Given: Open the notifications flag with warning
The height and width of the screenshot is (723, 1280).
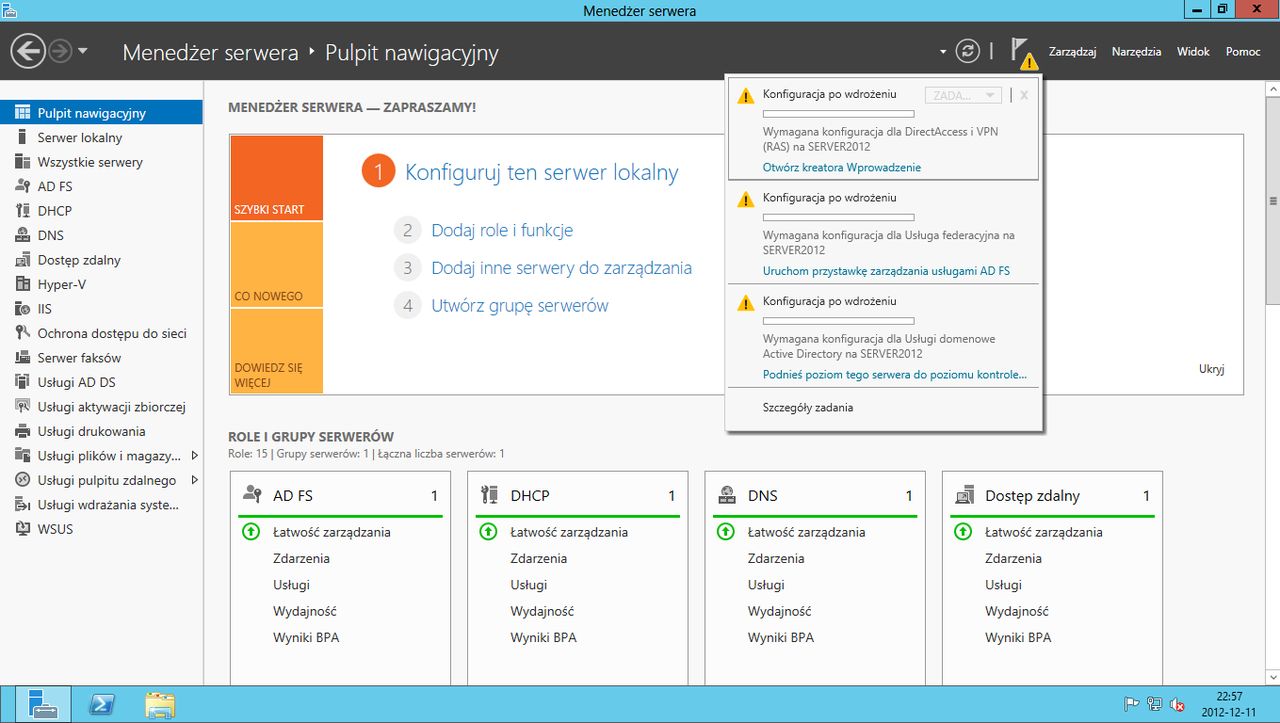Looking at the screenshot, I should [x=1023, y=52].
